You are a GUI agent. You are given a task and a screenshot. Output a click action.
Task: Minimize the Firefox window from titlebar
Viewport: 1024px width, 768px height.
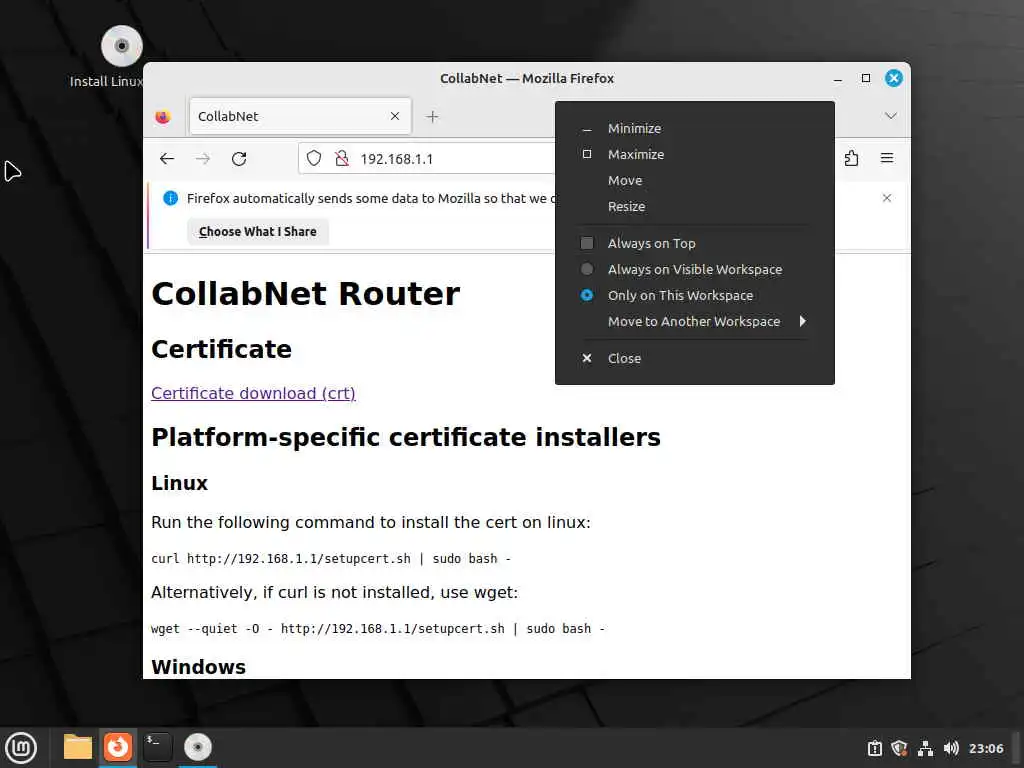[838, 79]
